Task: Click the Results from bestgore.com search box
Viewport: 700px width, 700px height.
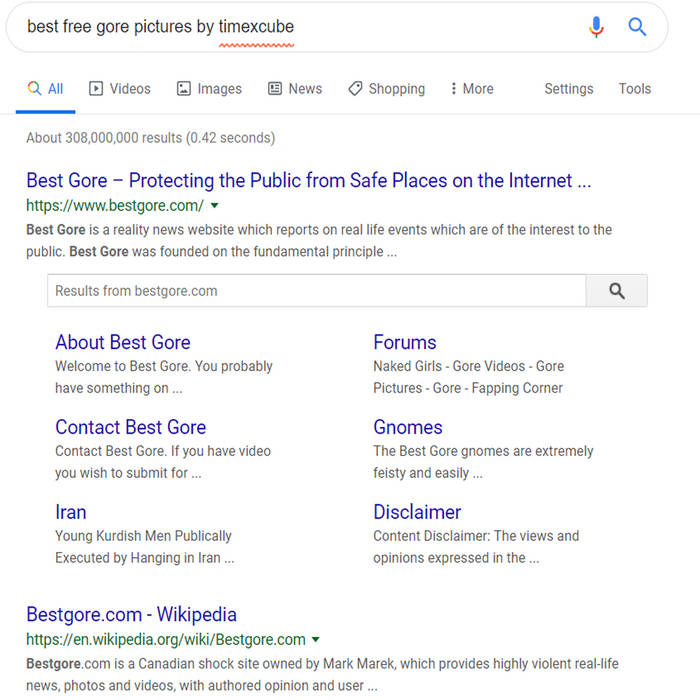Action: [316, 291]
